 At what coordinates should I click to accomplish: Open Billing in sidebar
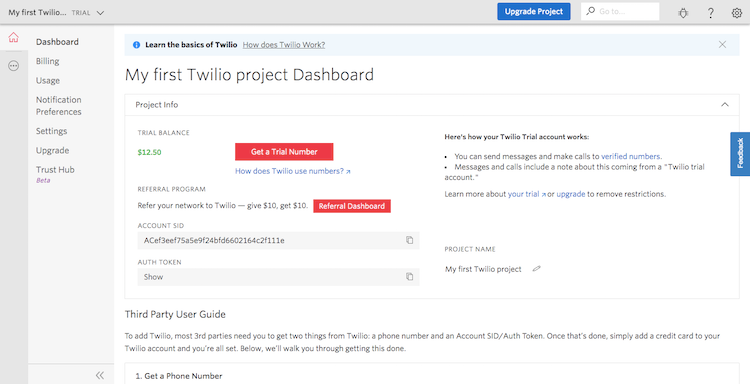coord(47,61)
